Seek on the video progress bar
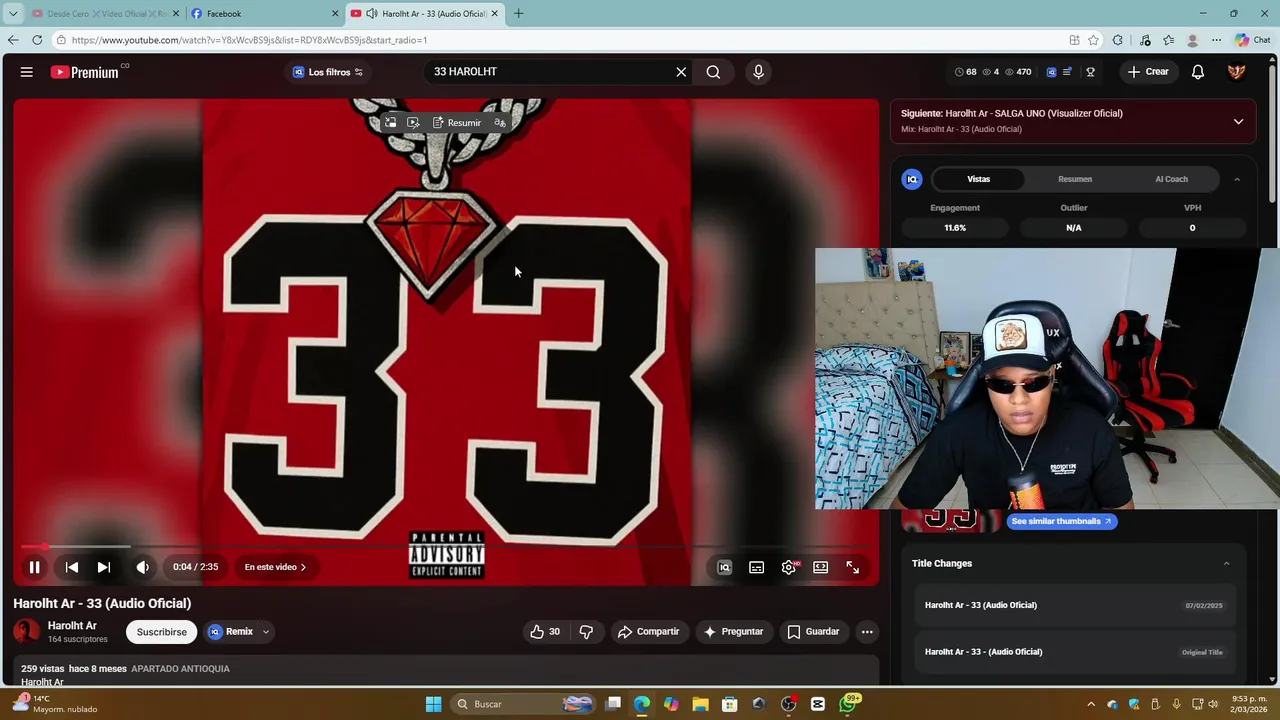 click(446, 547)
